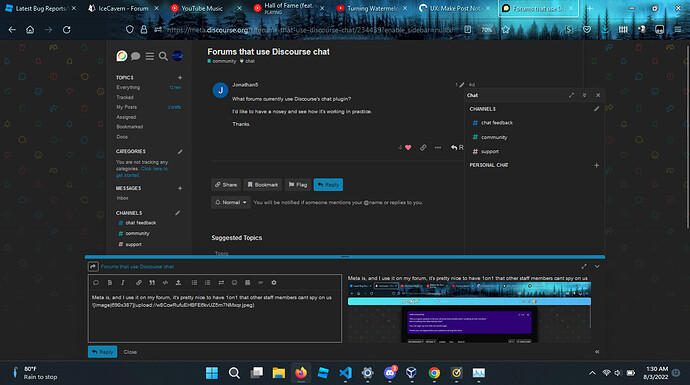The width and height of the screenshot is (690, 385).
Task: Open Inbox under Messages
Action: click(x=122, y=198)
